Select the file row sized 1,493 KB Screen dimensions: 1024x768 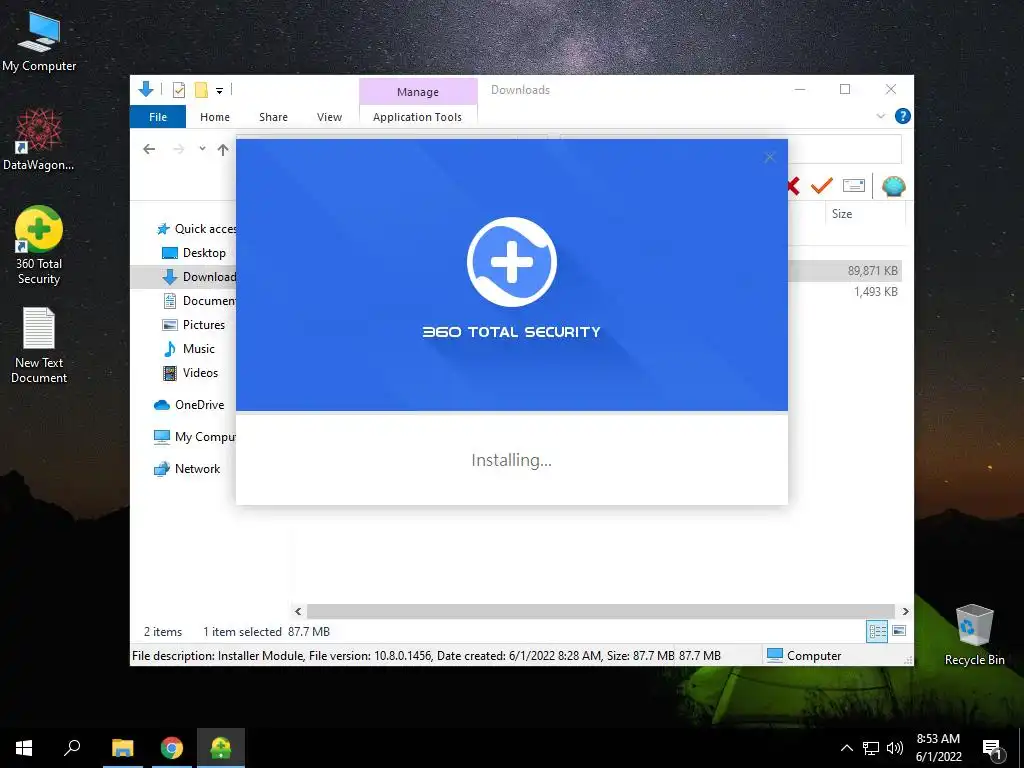pos(845,292)
